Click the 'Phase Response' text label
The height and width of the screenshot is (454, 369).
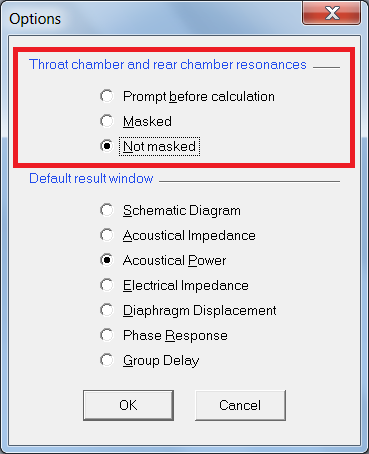[x=175, y=335]
